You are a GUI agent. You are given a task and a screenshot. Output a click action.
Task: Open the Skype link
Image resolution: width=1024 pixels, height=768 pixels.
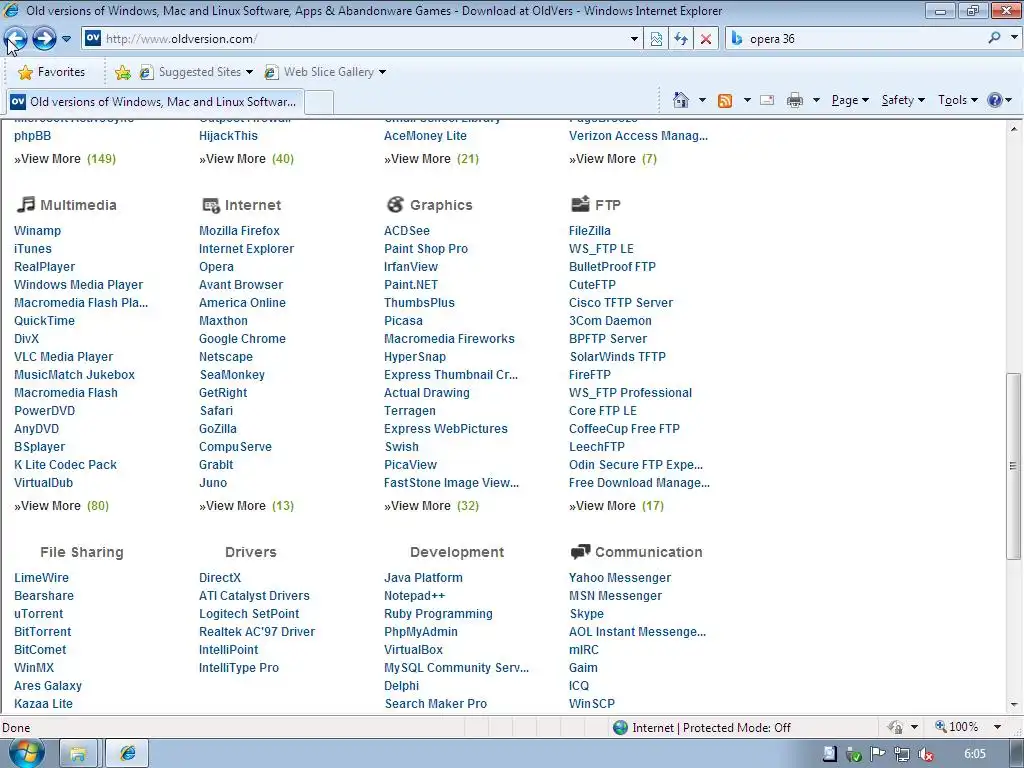tap(586, 614)
